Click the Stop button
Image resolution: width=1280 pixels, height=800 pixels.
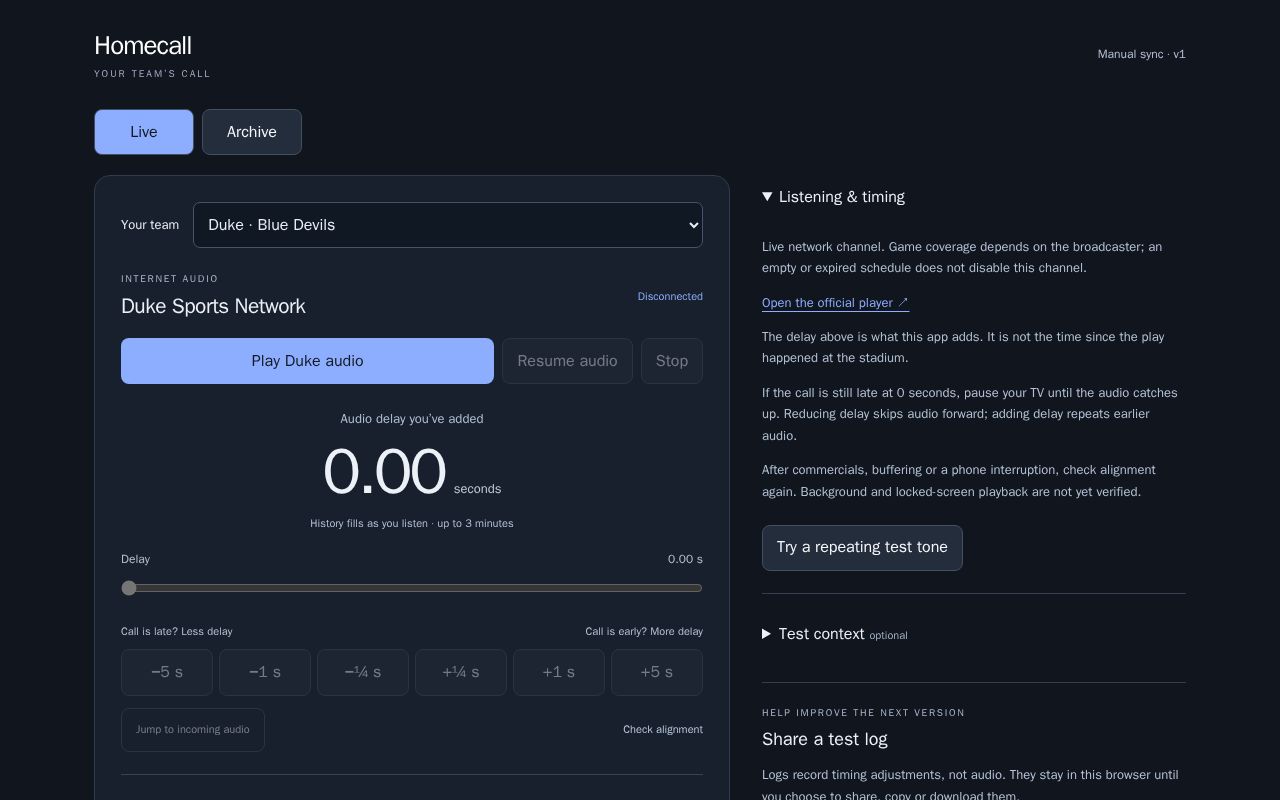[x=672, y=361]
